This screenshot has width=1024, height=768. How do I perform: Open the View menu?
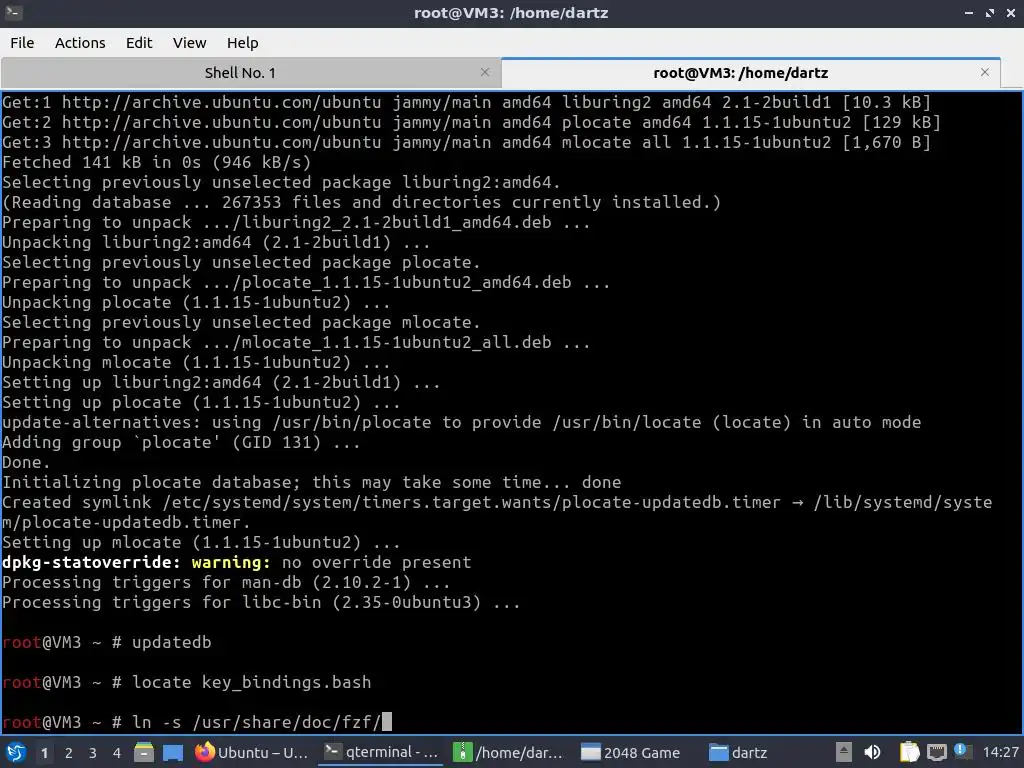point(189,42)
